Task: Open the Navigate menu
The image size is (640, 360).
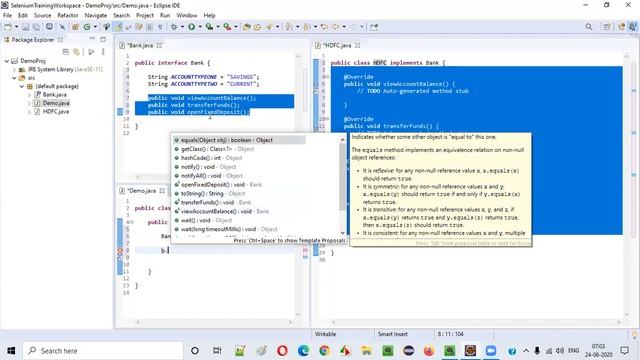Action: coord(96,16)
